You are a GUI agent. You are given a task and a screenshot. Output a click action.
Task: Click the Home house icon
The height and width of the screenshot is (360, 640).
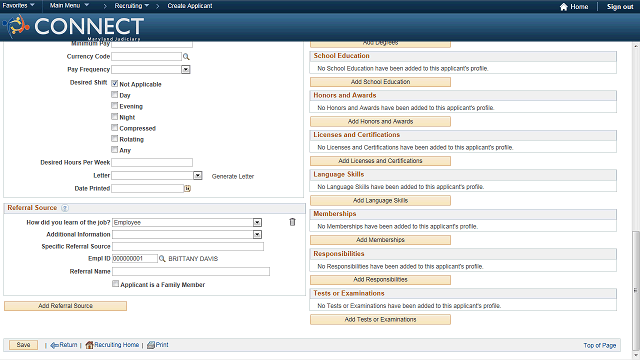coord(564,7)
